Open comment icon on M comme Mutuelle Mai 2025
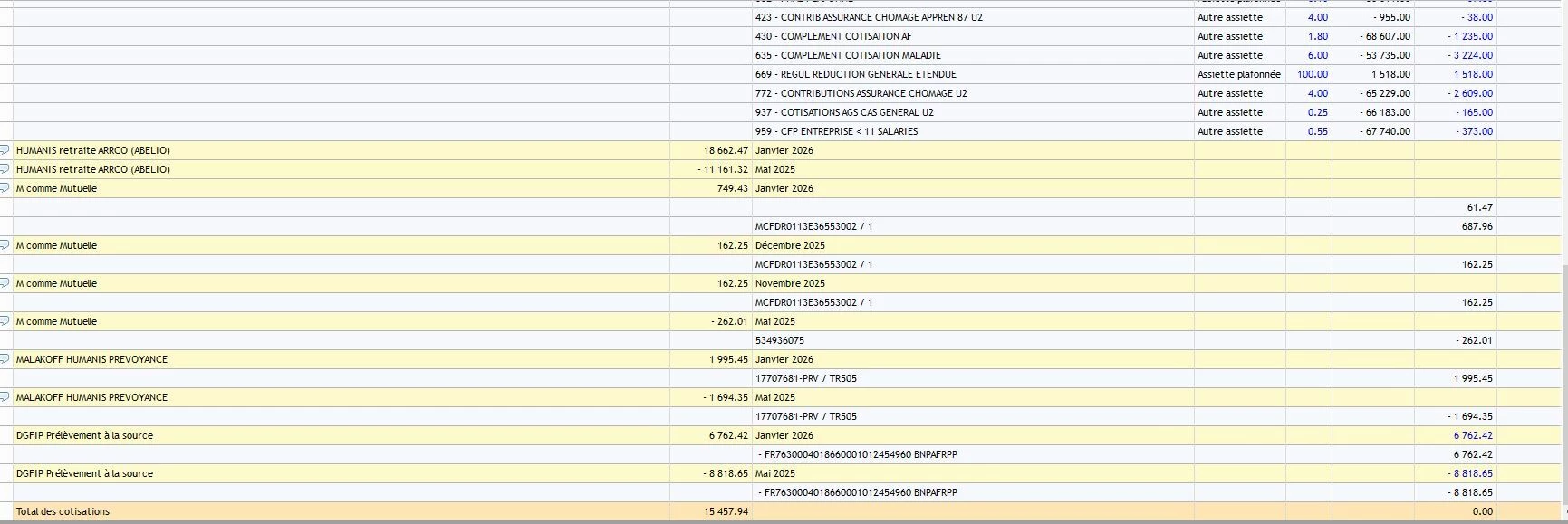The height and width of the screenshot is (524, 1568). 5,321
